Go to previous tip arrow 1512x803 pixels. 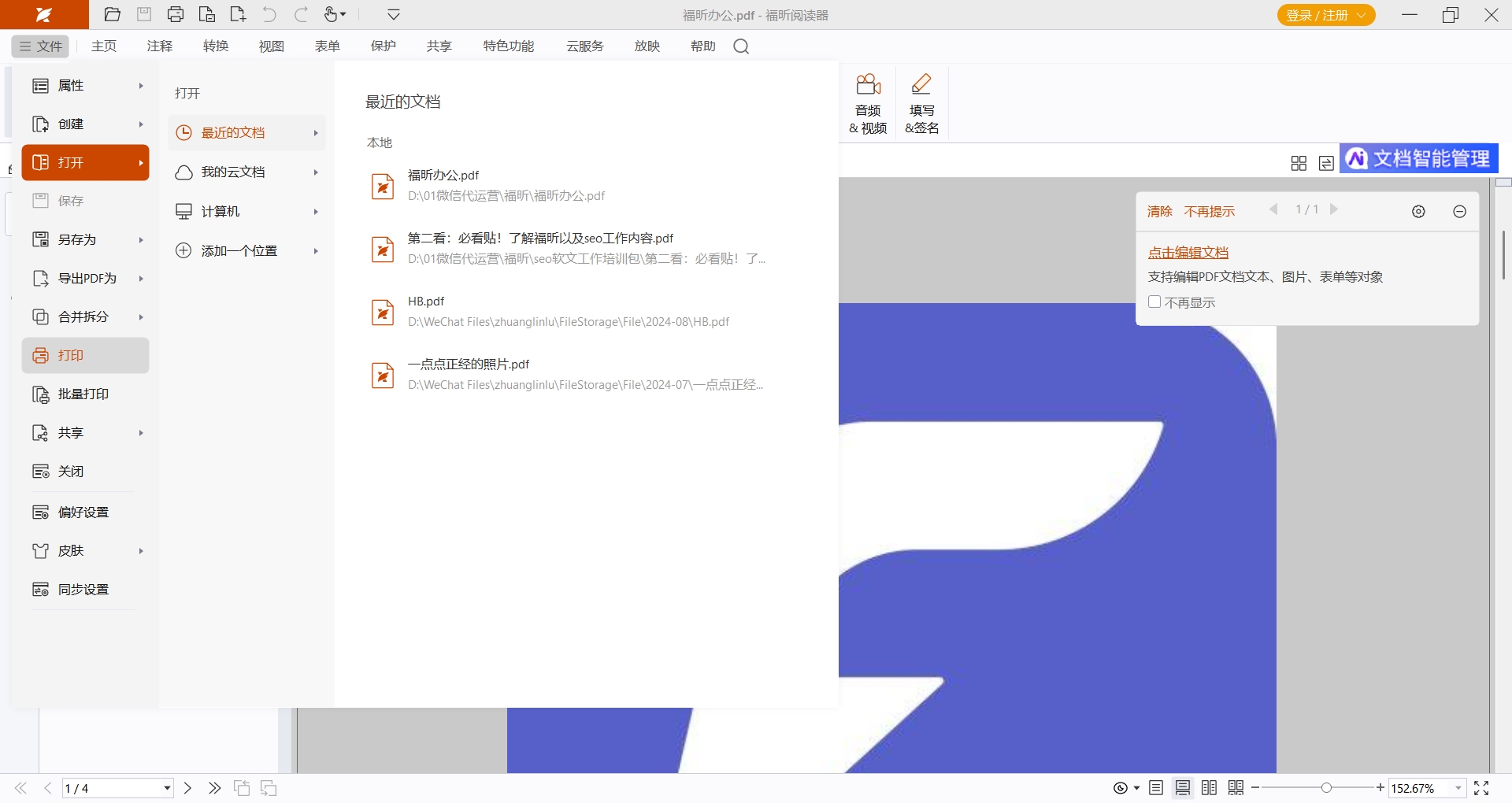click(x=1273, y=209)
